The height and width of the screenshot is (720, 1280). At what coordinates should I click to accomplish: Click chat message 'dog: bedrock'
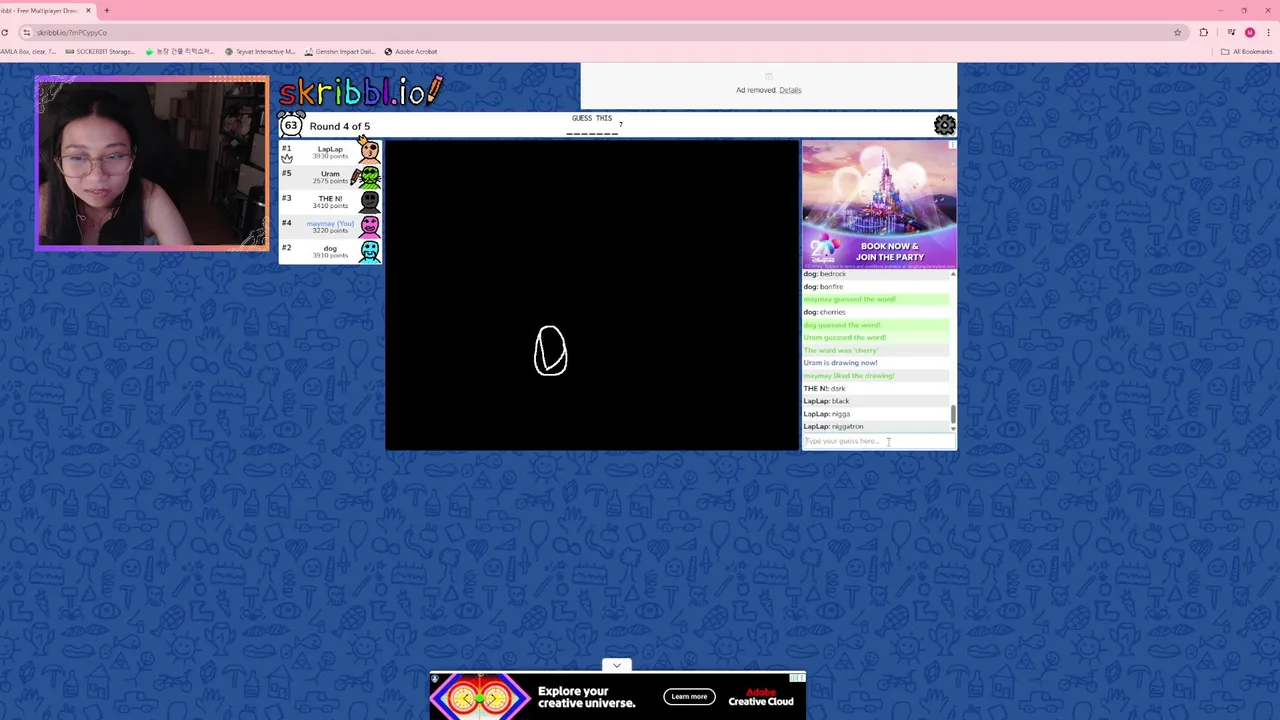coord(825,274)
